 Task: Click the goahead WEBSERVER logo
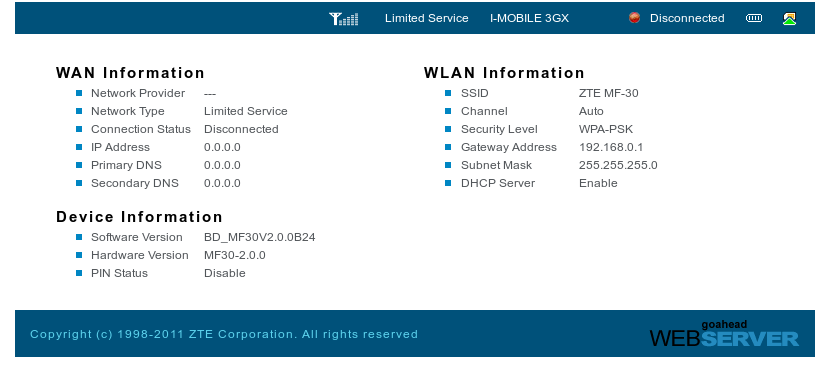pyautogui.click(x=724, y=334)
